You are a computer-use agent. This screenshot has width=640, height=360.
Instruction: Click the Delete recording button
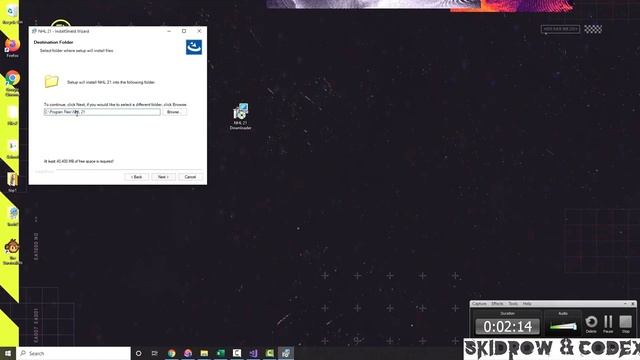(x=591, y=324)
